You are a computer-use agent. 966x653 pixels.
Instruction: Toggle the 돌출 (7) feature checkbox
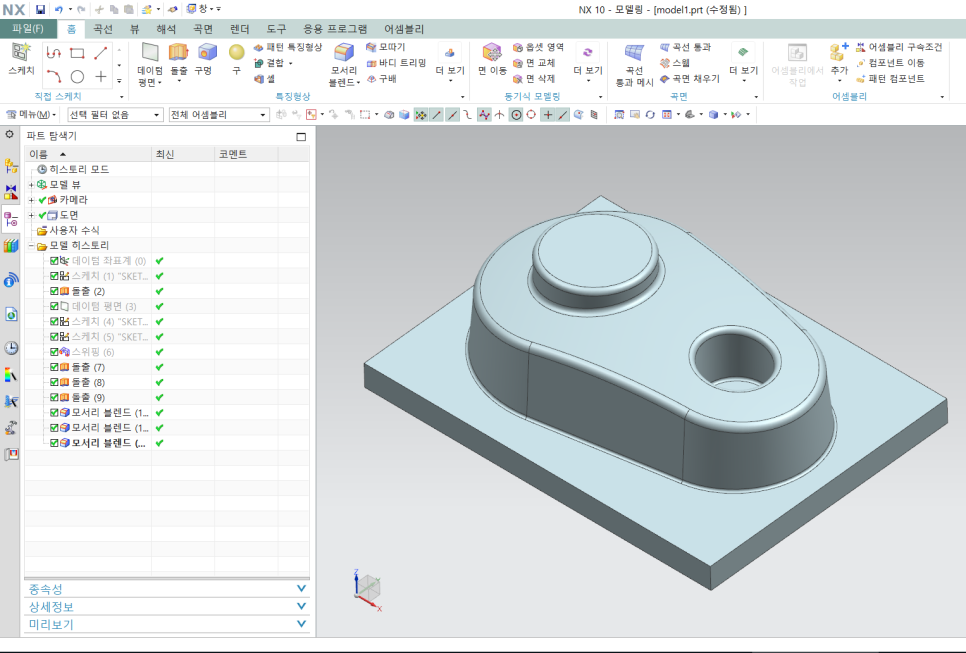click(54, 367)
